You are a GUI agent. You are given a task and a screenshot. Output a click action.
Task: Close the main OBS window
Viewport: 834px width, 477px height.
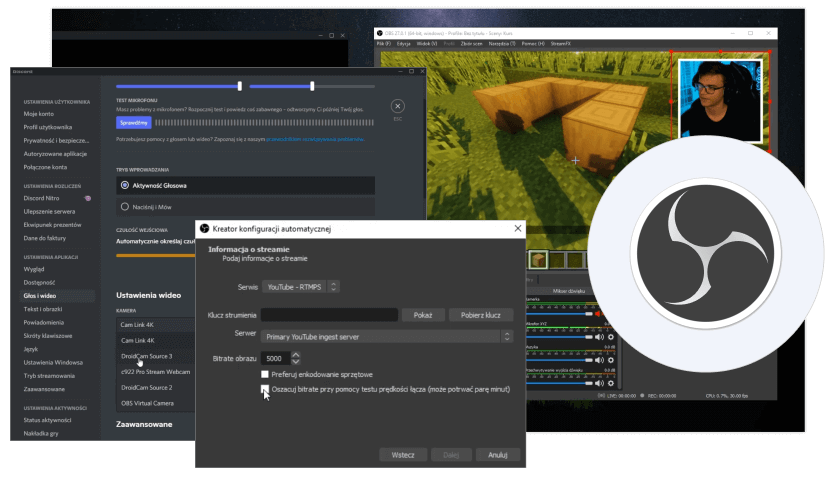pos(768,33)
